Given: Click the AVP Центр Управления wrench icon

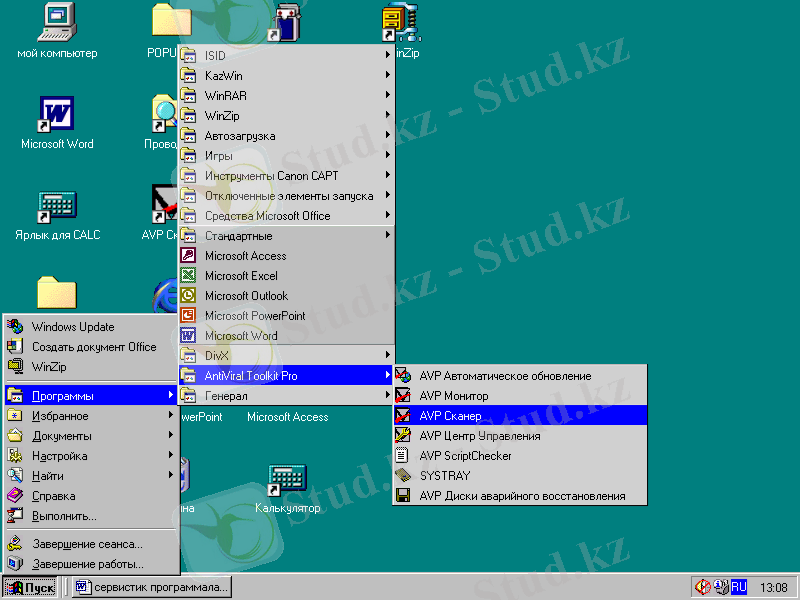Looking at the screenshot, I should tap(403, 435).
